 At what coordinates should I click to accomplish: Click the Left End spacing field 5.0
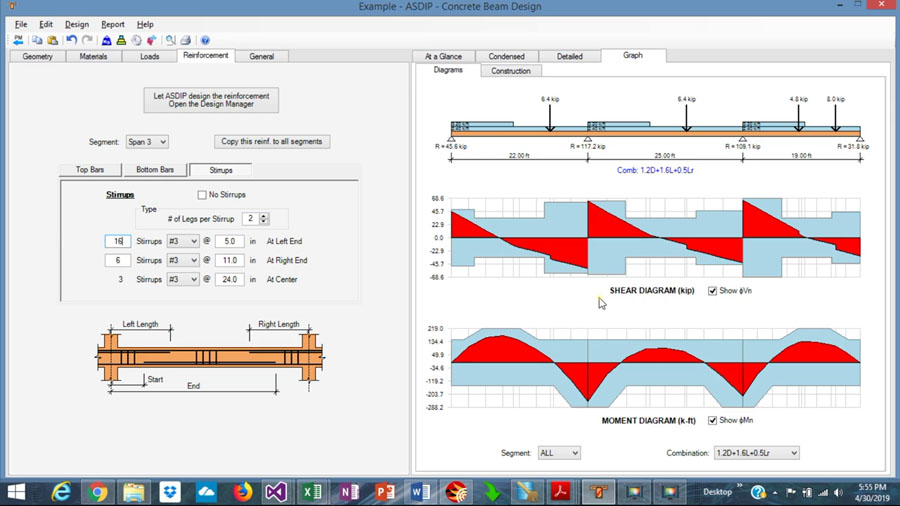230,242
